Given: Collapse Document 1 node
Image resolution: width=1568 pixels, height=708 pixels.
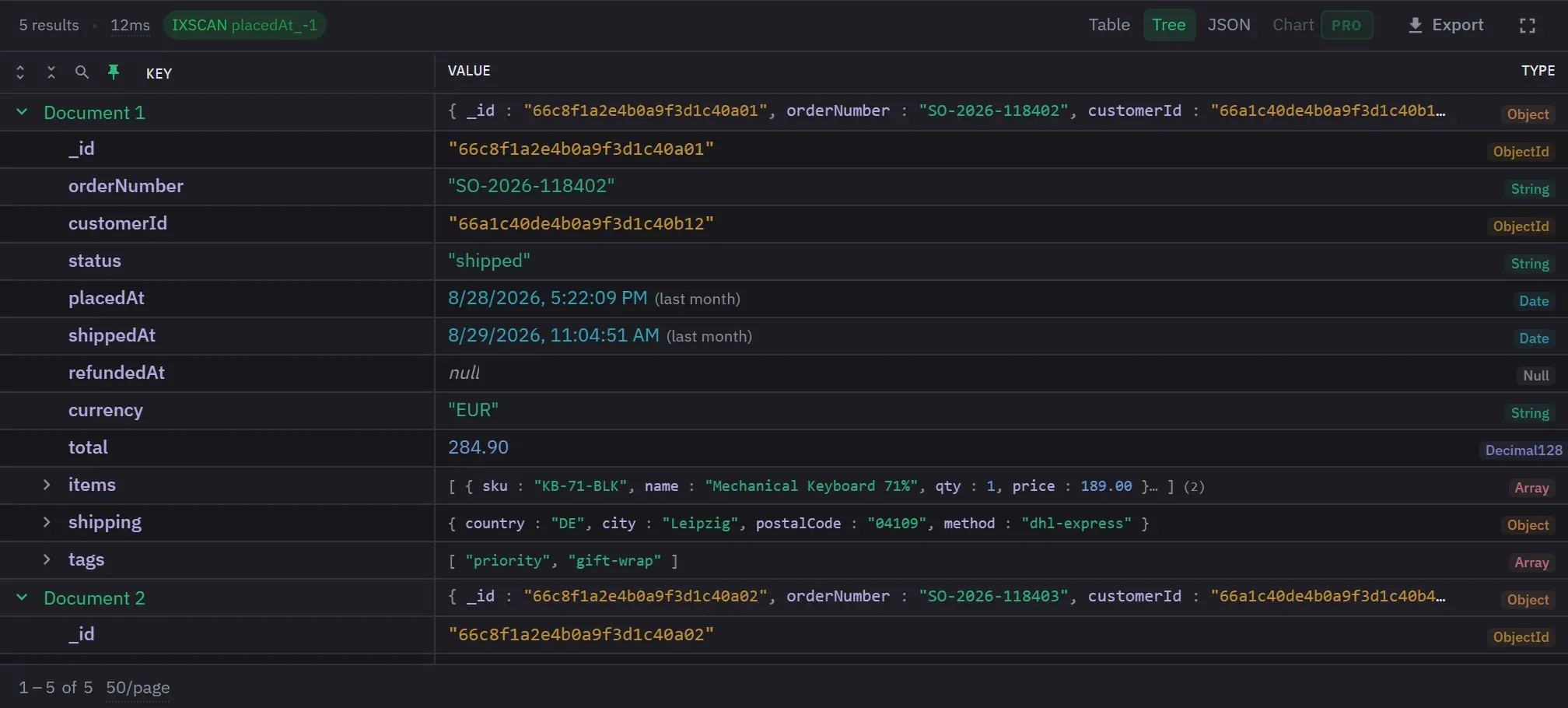Looking at the screenshot, I should [x=22, y=112].
